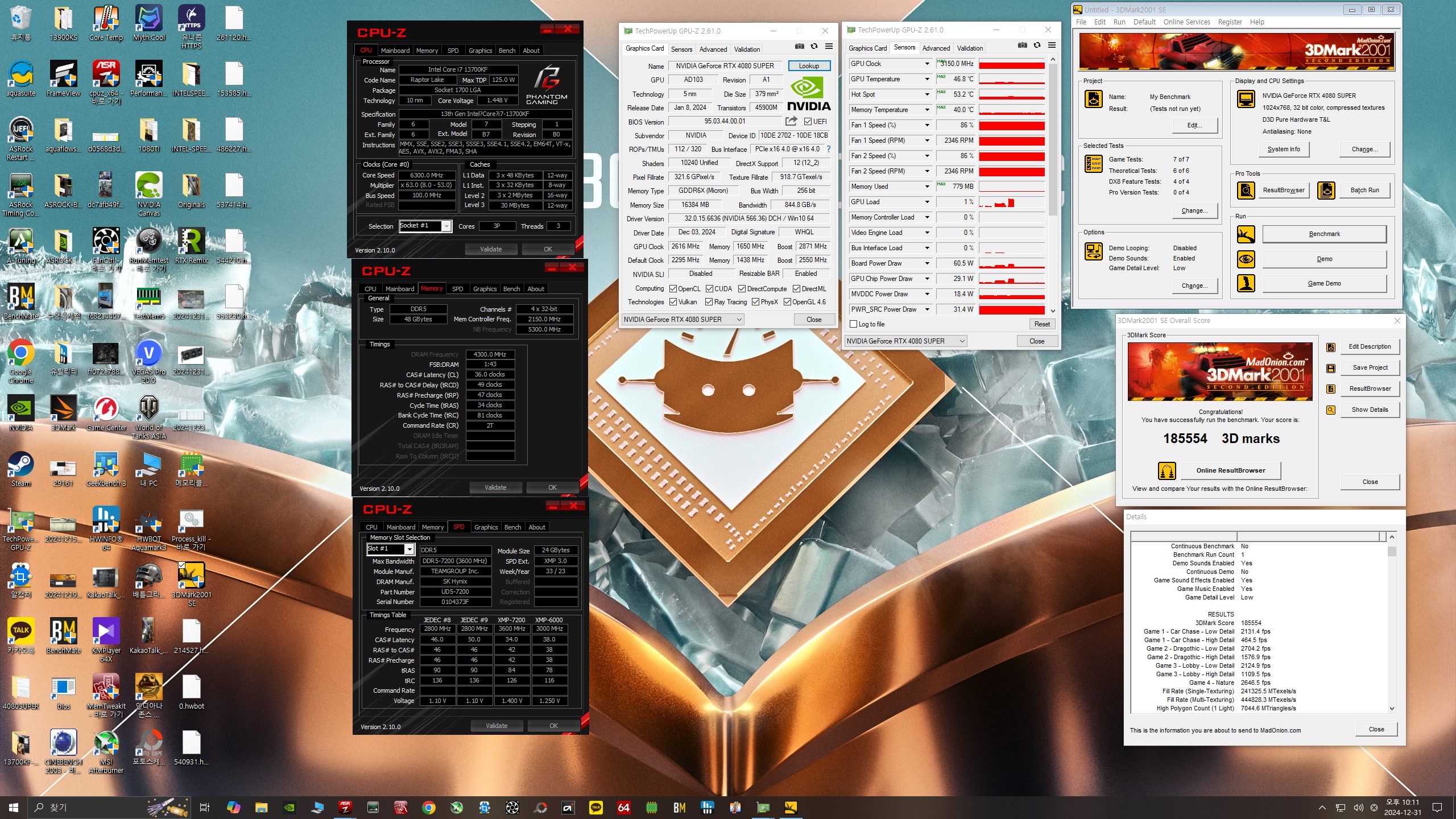Screen dimensions: 1456x819
Task: Enable the Log to file checkbox
Action: [x=853, y=324]
